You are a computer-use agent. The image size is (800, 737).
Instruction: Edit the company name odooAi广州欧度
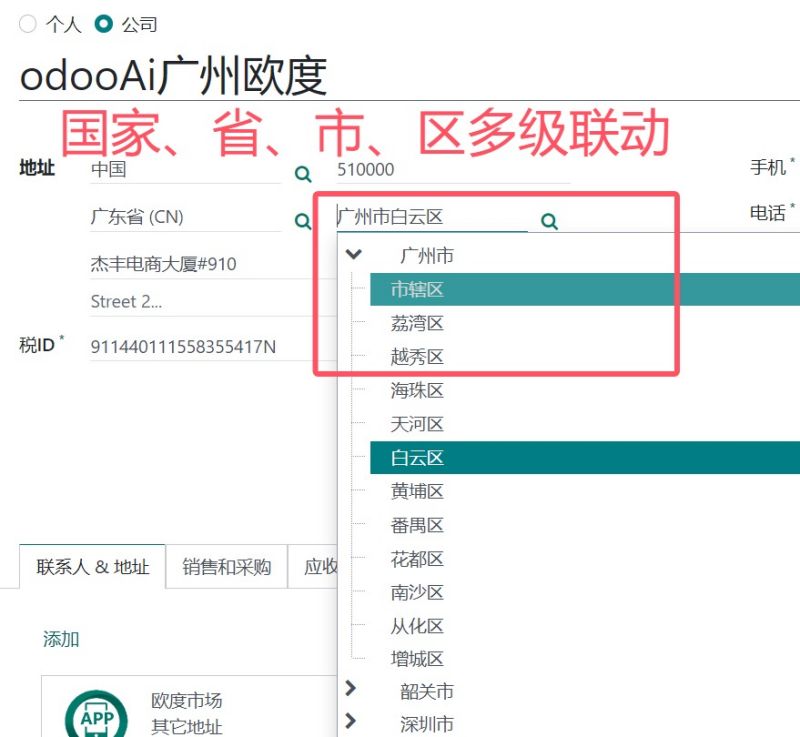coord(409,77)
